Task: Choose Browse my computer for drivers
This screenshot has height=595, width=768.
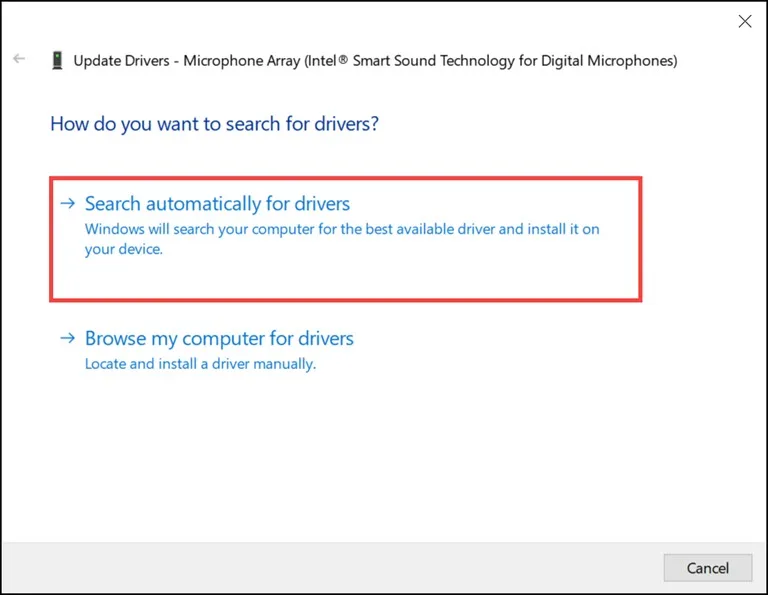Action: [219, 339]
